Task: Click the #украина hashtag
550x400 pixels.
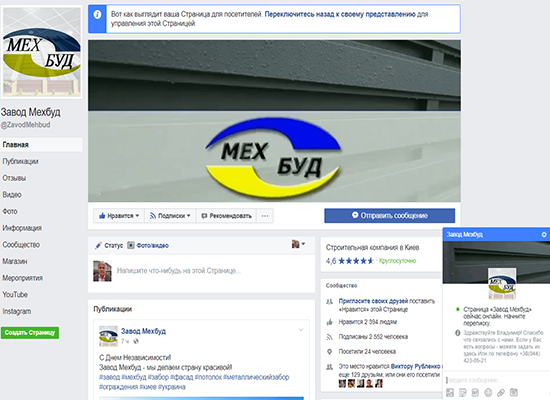Action: [x=172, y=387]
